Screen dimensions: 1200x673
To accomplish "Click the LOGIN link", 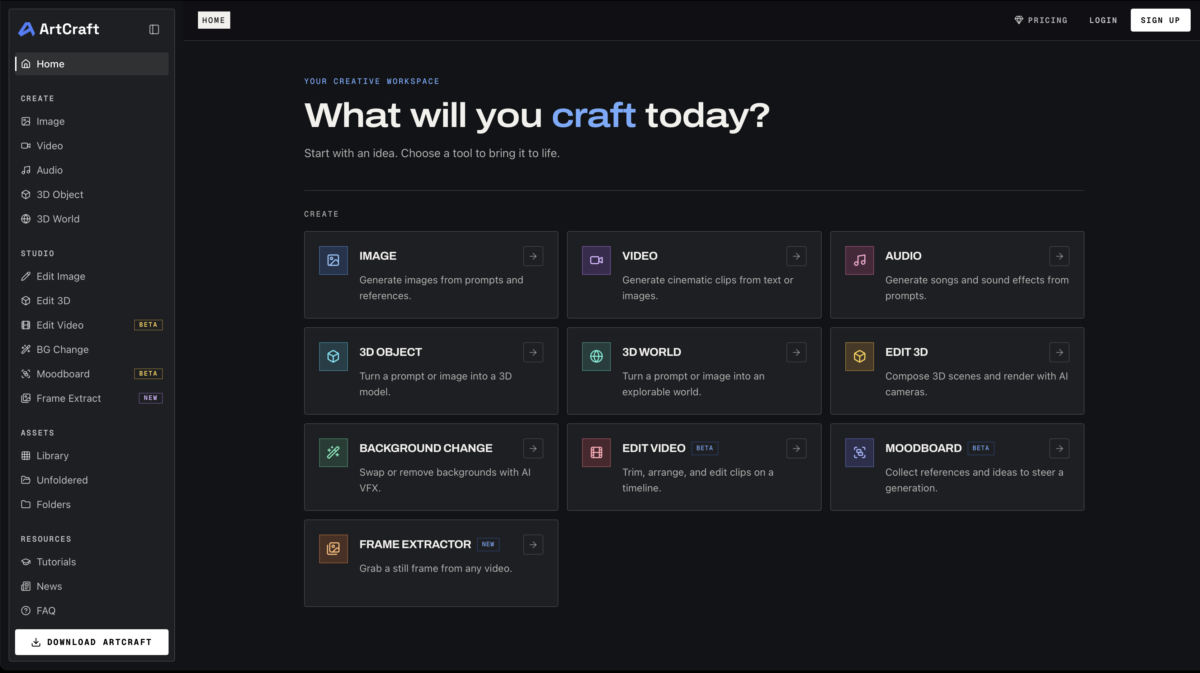I will coord(1103,20).
